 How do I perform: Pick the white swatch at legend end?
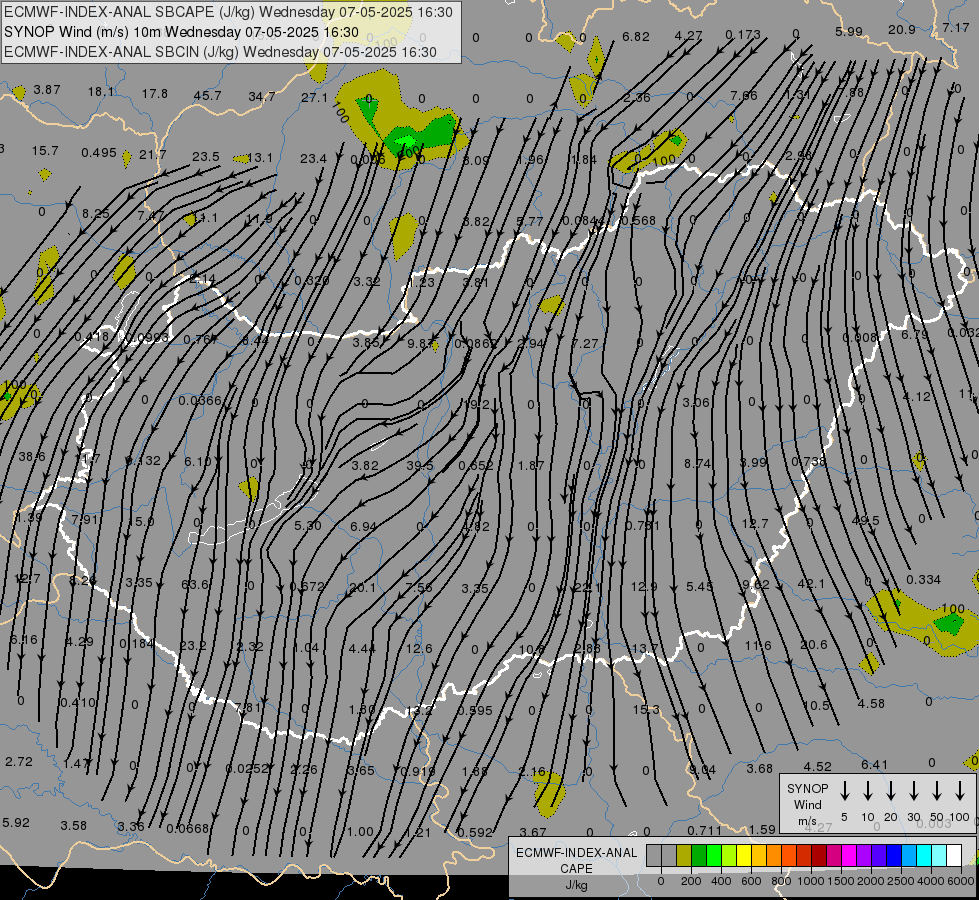point(953,856)
